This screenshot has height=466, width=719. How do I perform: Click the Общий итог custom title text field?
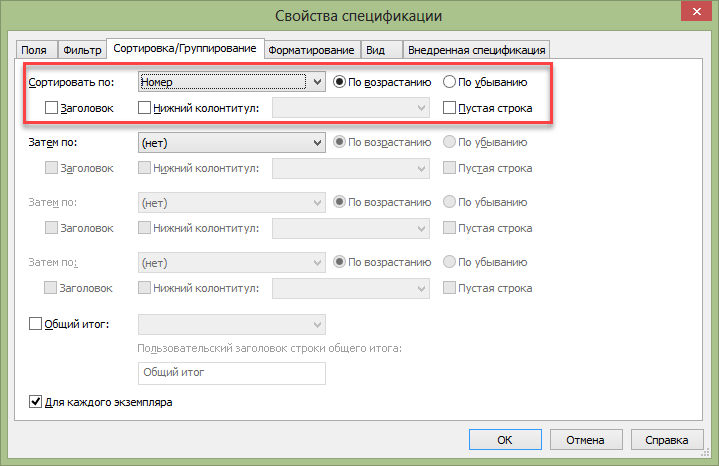pyautogui.click(x=232, y=373)
